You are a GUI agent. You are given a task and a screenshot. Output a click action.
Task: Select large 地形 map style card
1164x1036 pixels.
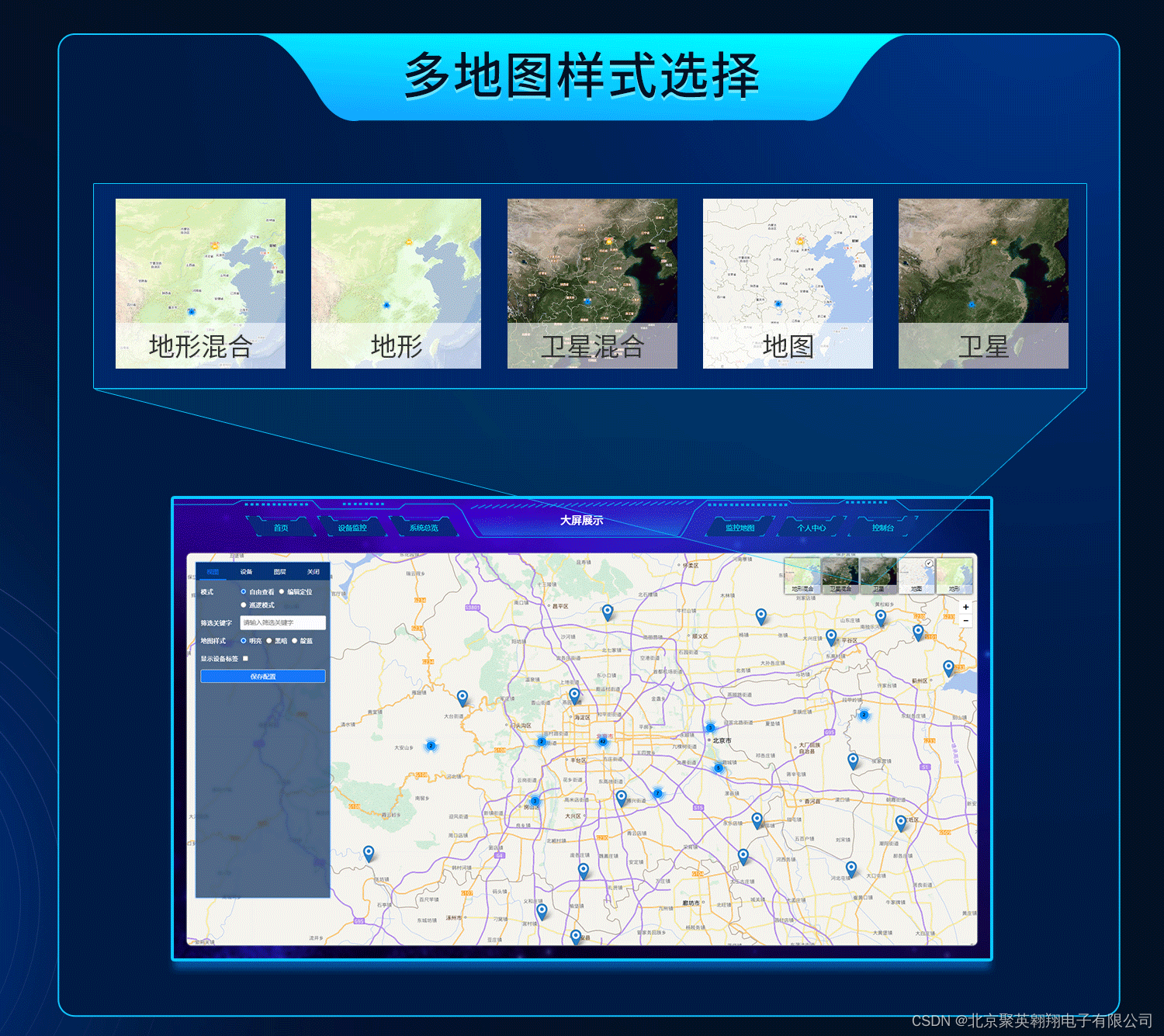pyautogui.click(x=396, y=283)
